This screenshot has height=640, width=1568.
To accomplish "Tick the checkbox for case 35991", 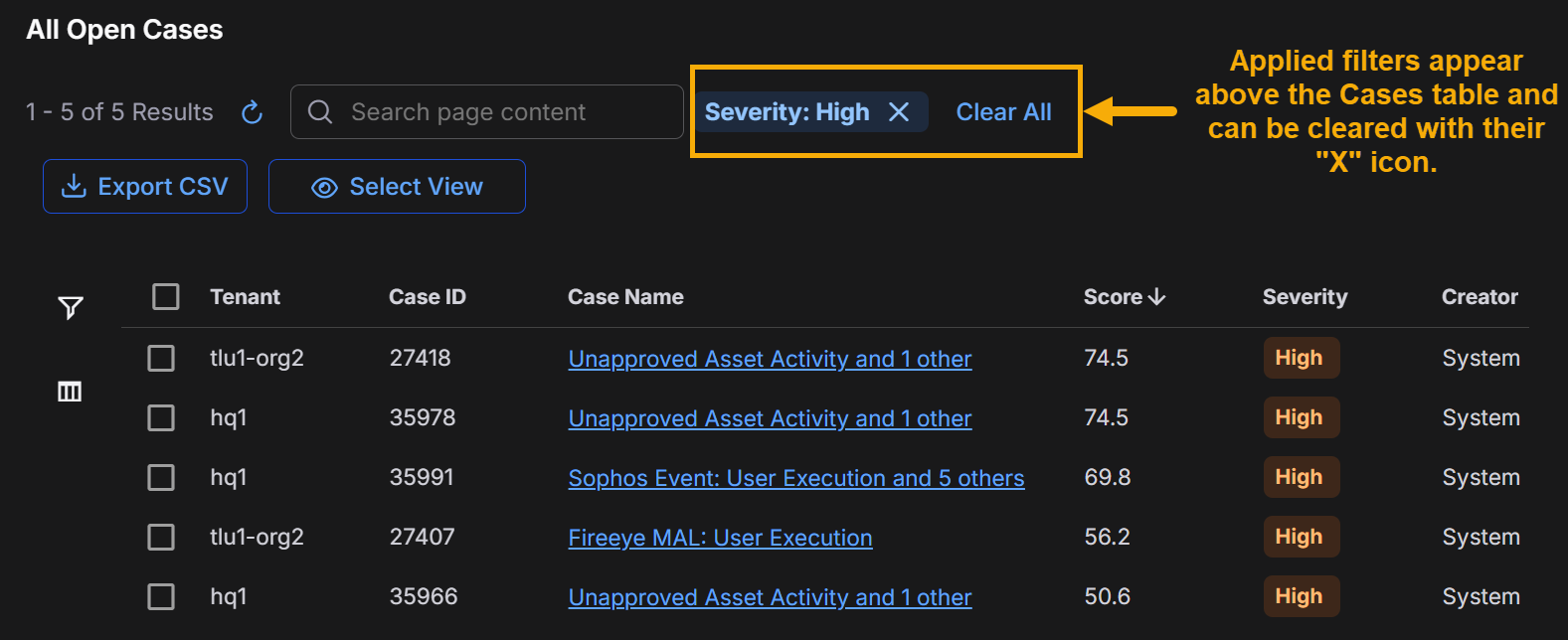I will coord(161,477).
